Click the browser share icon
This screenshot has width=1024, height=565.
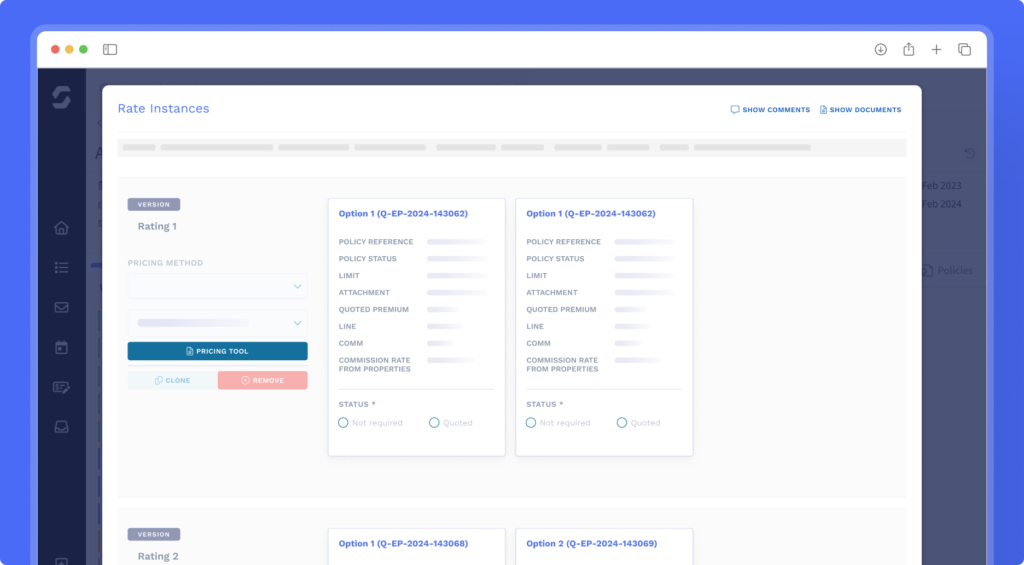[x=909, y=49]
